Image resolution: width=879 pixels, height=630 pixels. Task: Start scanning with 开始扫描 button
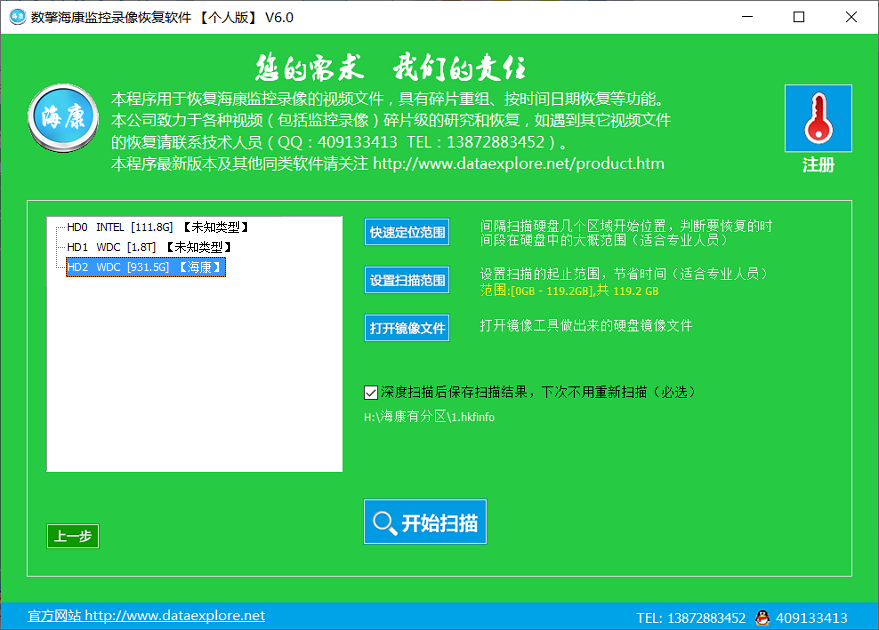click(425, 522)
